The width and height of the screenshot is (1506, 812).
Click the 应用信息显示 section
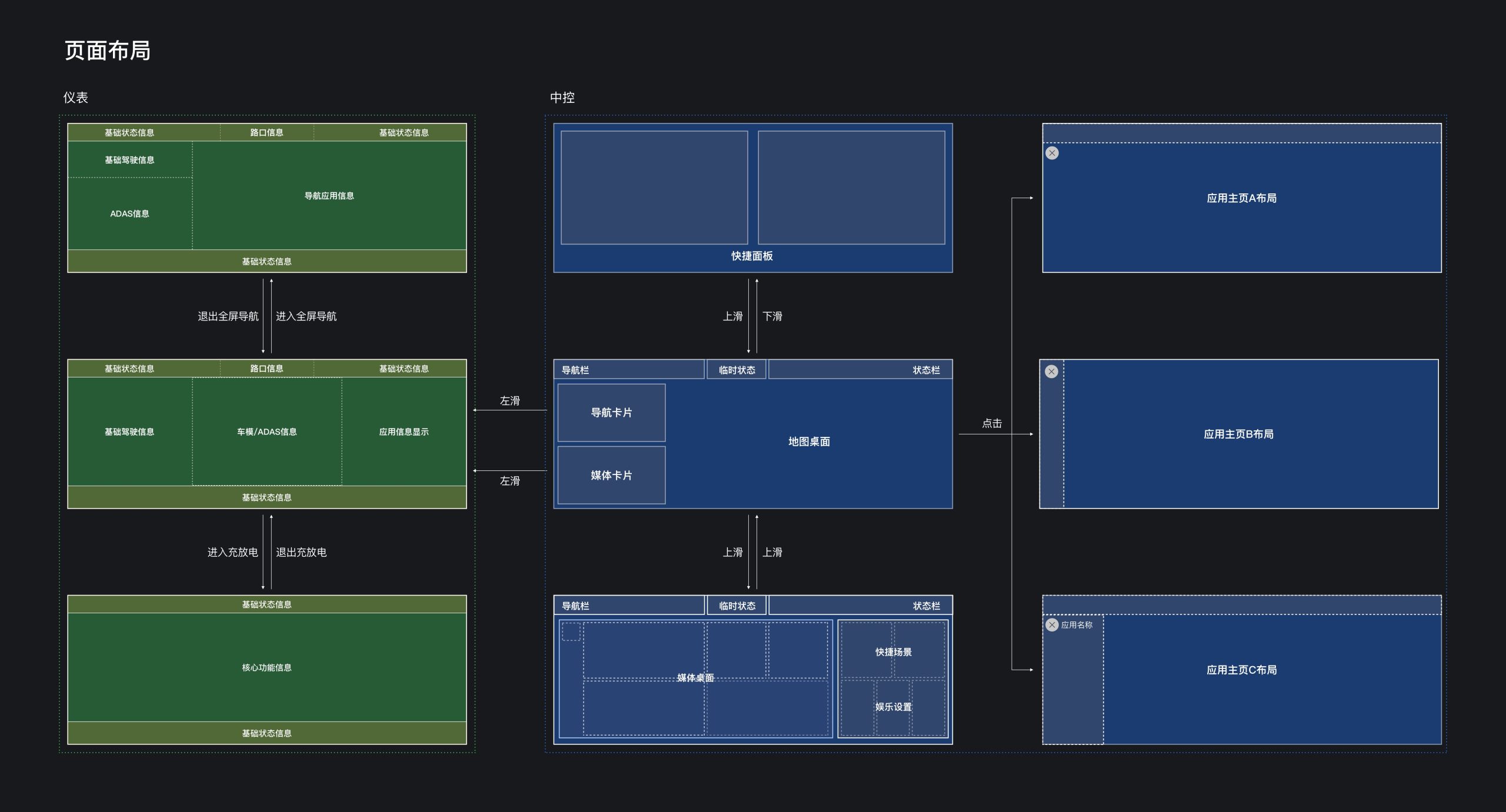[404, 432]
